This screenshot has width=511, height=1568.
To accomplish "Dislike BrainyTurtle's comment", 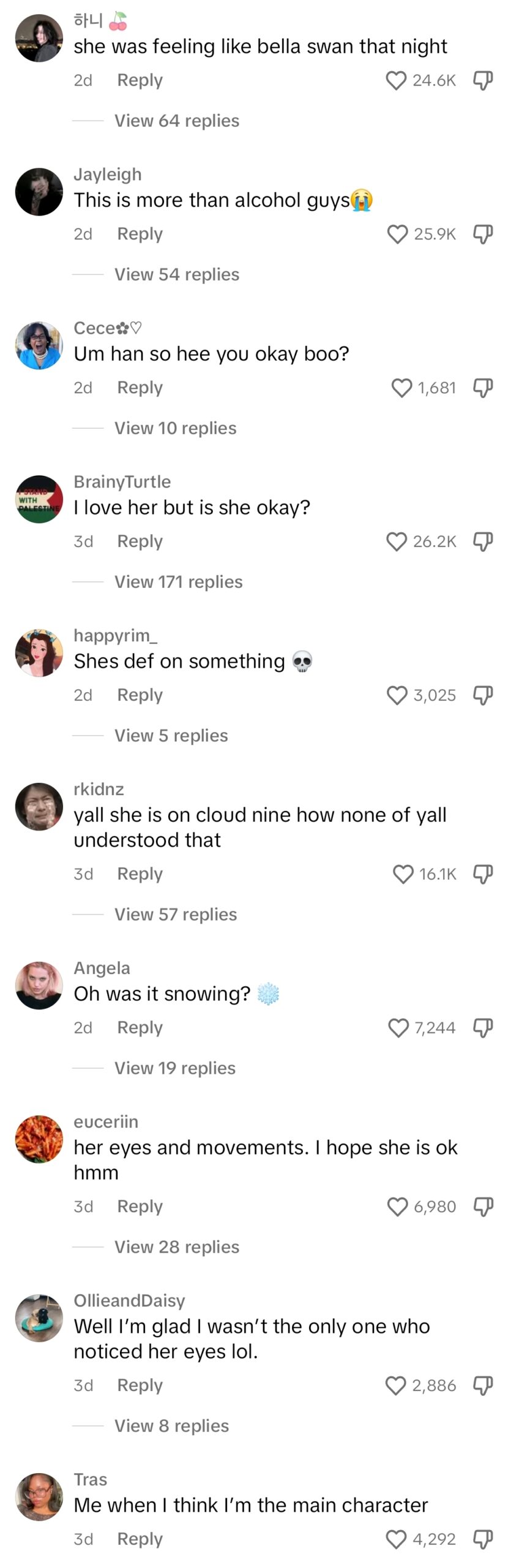I will coord(482,541).
